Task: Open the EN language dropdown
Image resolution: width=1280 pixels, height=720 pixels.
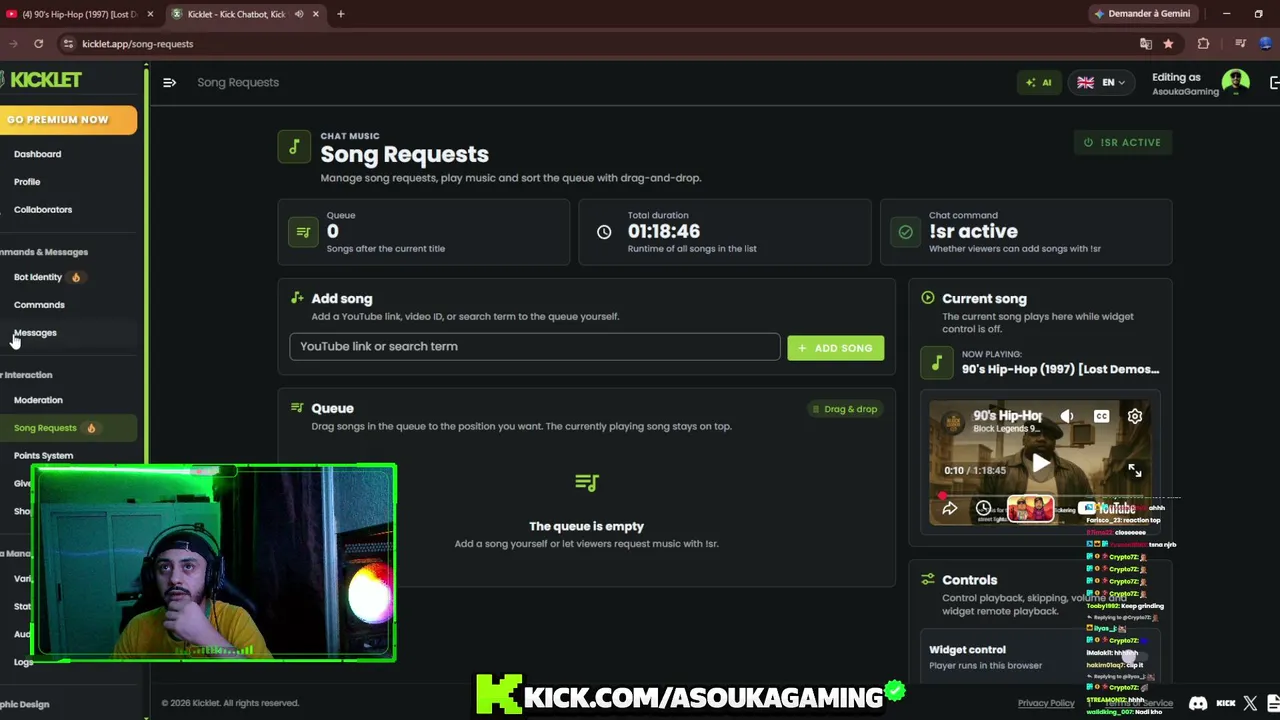Action: tap(1101, 82)
